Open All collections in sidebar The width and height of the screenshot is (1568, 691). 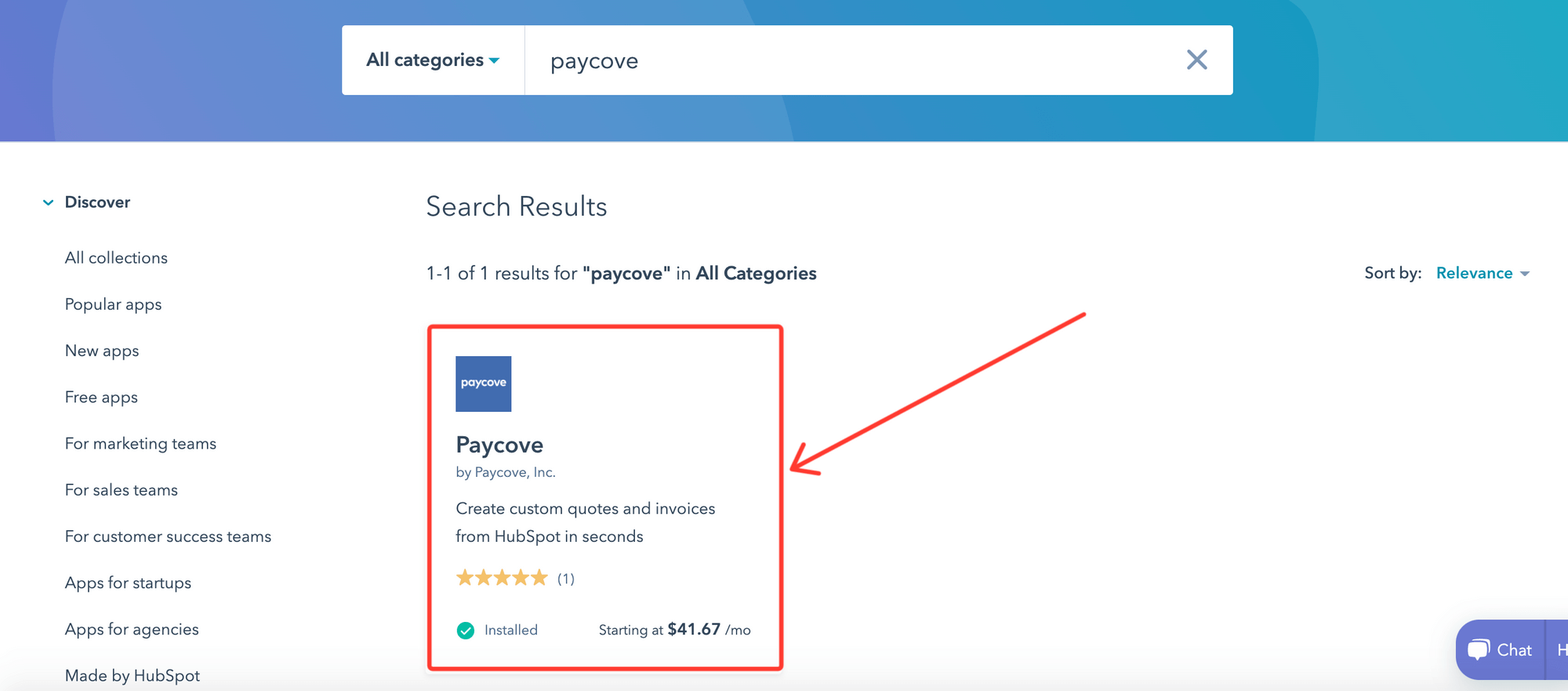pos(116,258)
